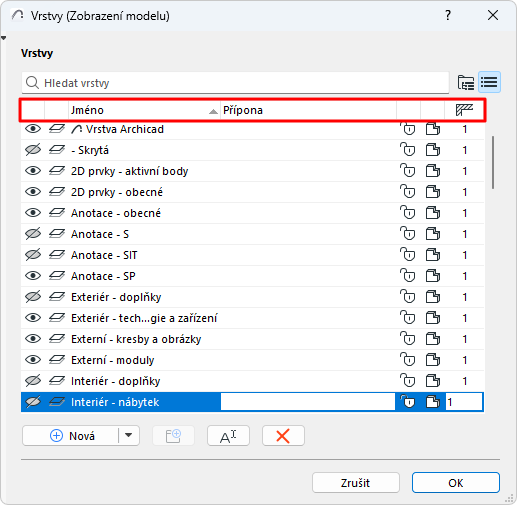Confirm with the OK button
This screenshot has width=517, height=505.
(x=456, y=483)
